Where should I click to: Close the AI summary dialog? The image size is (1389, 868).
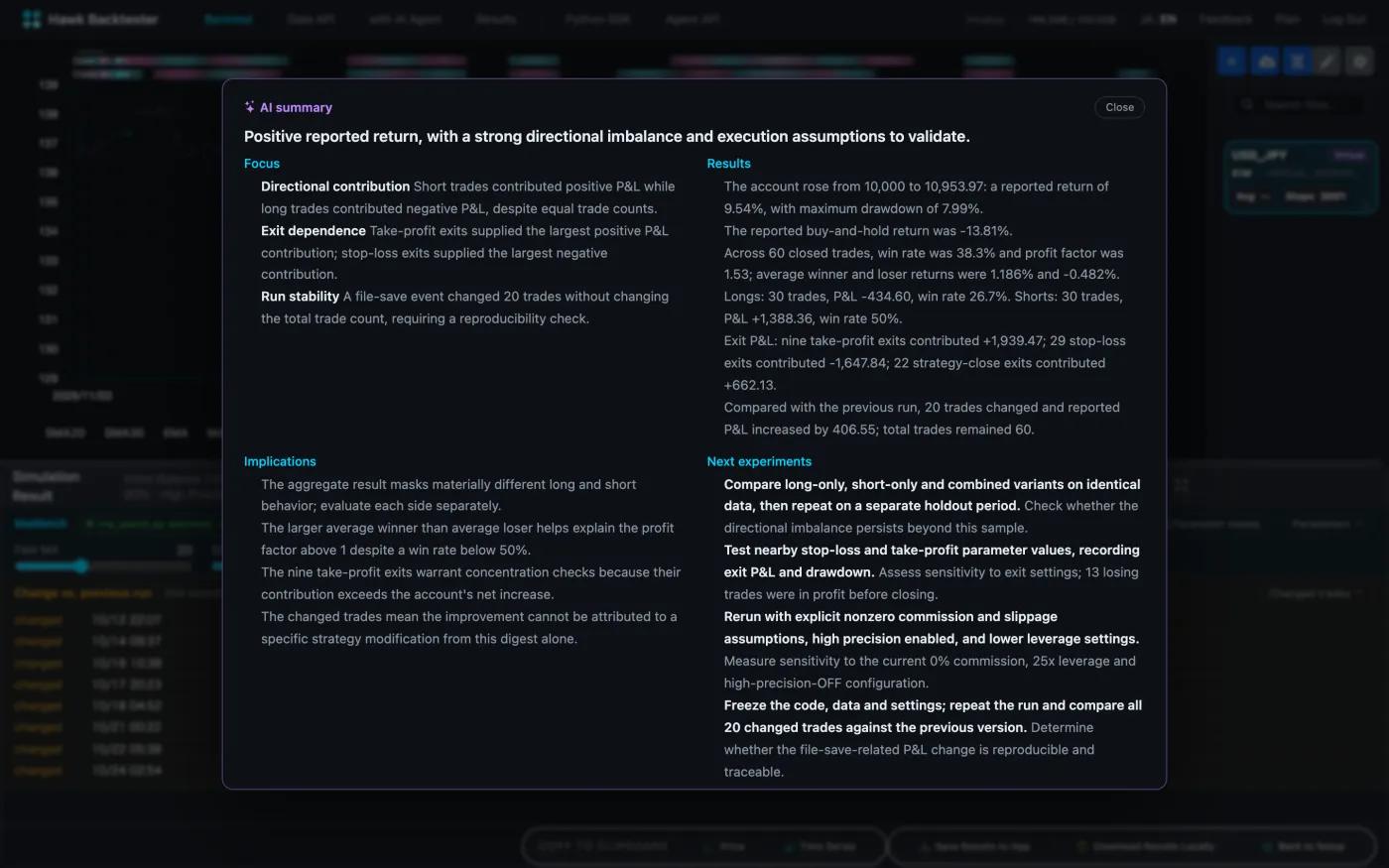click(x=1119, y=107)
